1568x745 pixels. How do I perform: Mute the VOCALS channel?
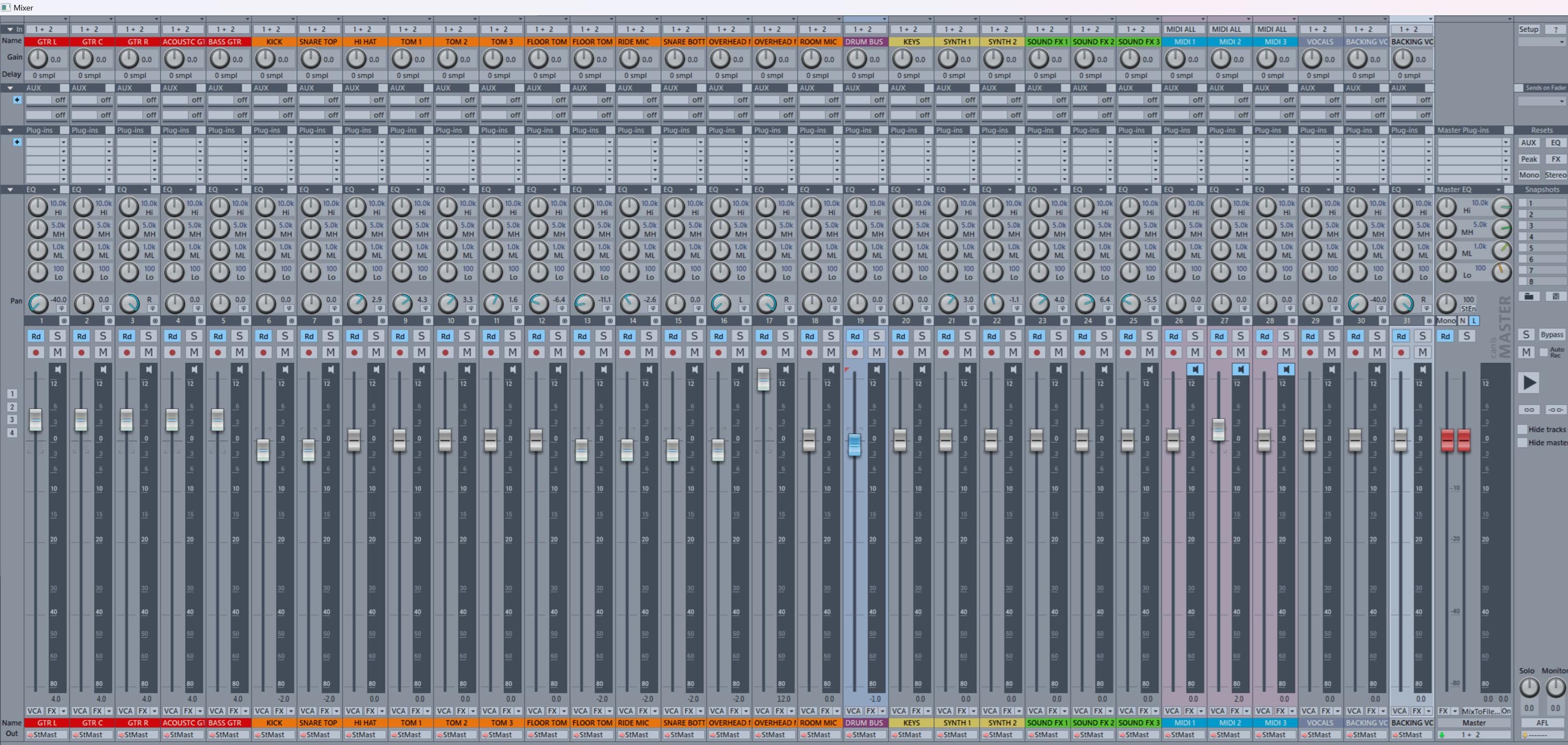click(1331, 352)
